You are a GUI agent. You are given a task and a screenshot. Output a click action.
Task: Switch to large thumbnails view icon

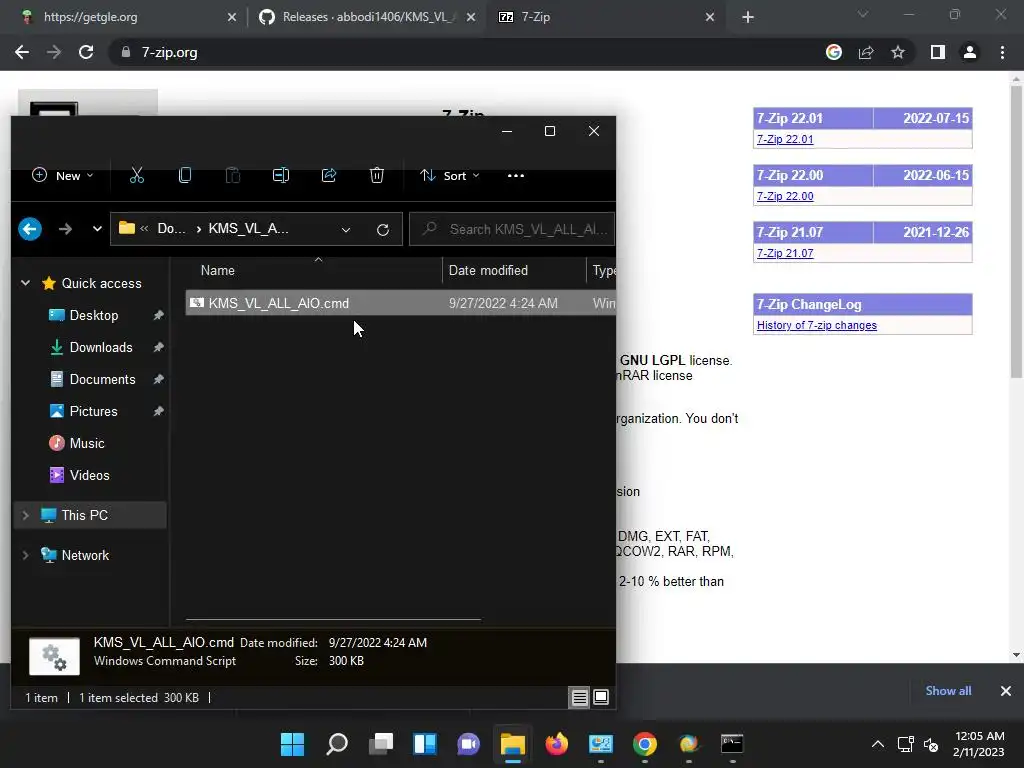(601, 697)
